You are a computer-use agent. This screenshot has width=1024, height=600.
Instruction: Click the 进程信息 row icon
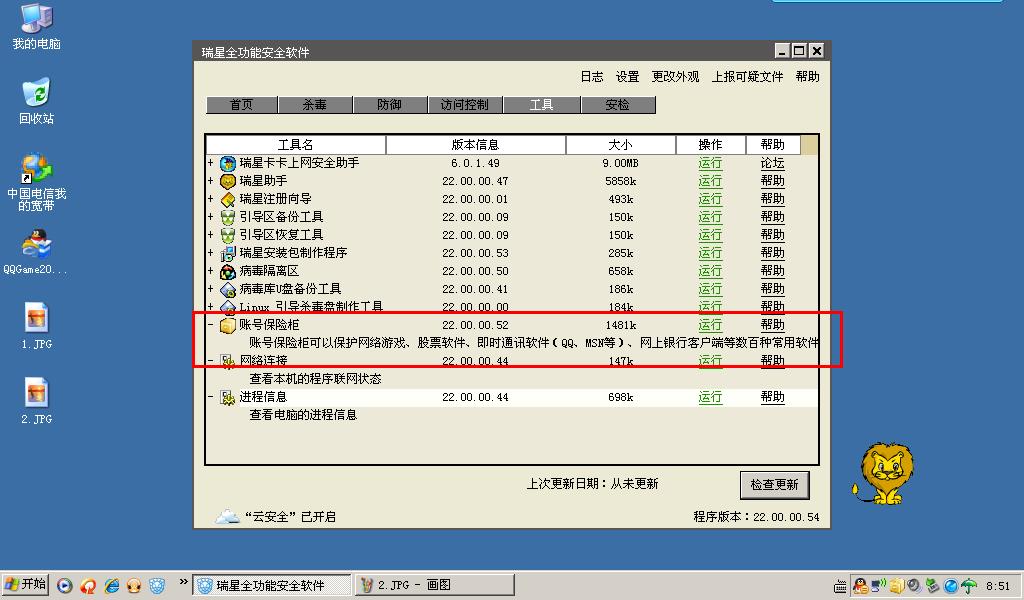point(227,397)
